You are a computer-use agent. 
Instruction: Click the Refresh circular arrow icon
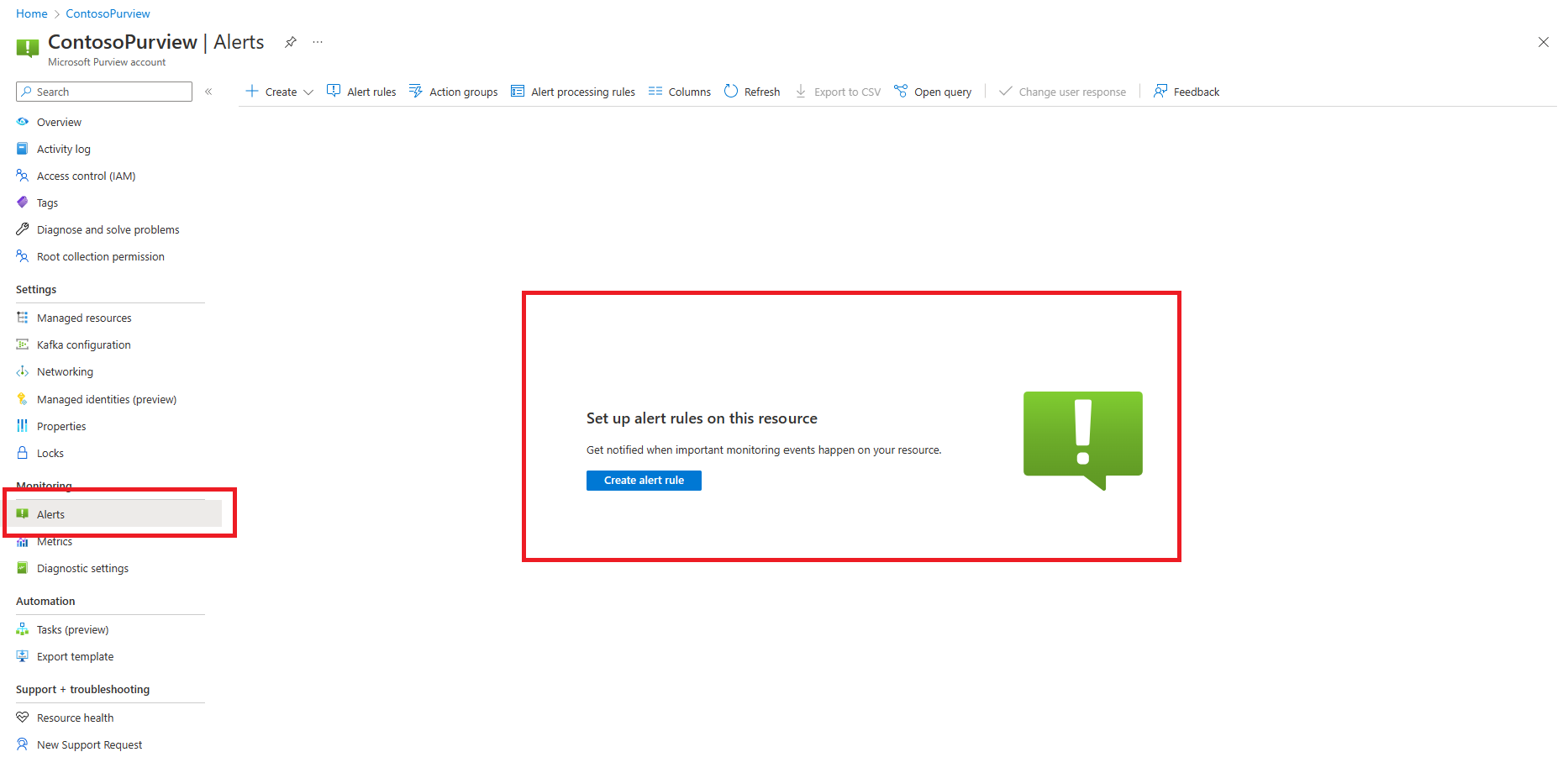731,91
